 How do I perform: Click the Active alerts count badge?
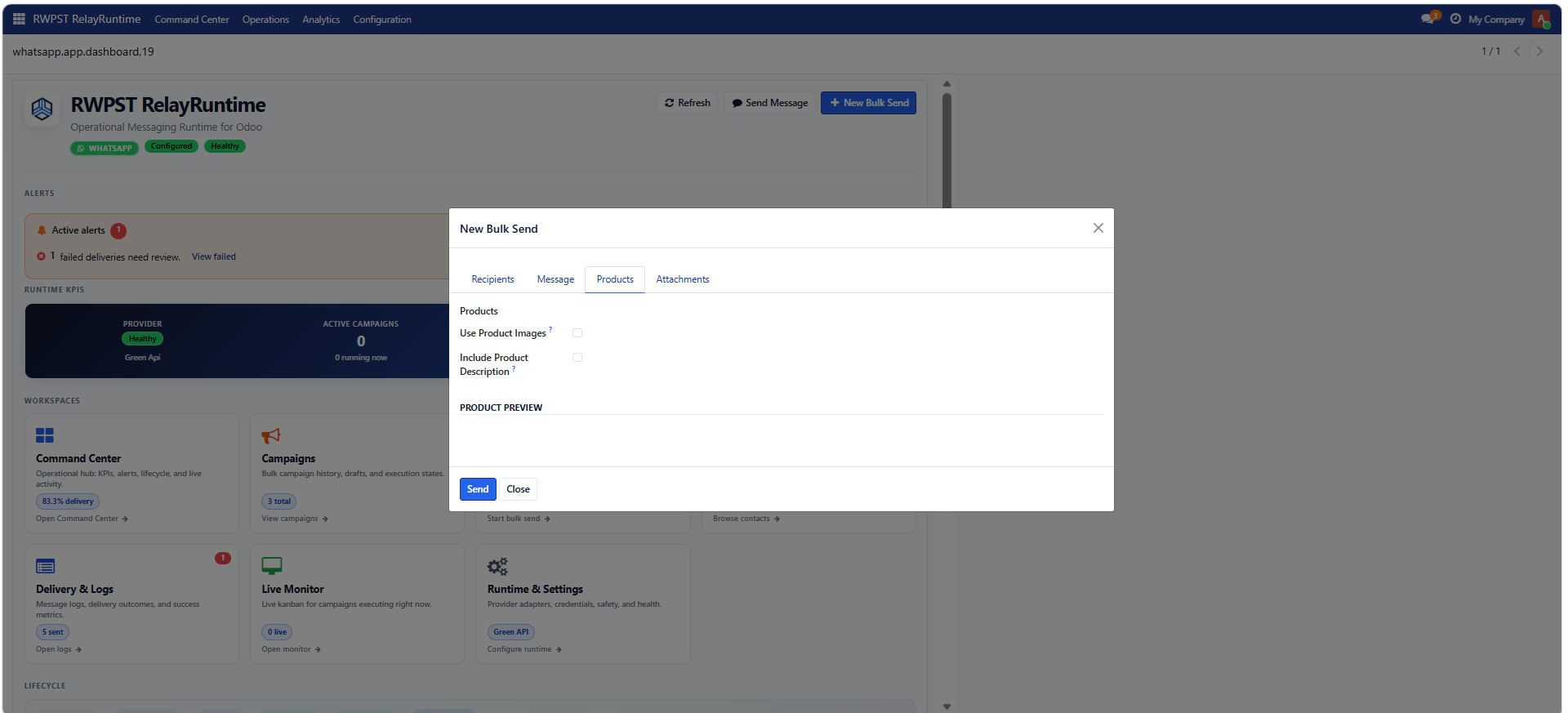(x=118, y=230)
